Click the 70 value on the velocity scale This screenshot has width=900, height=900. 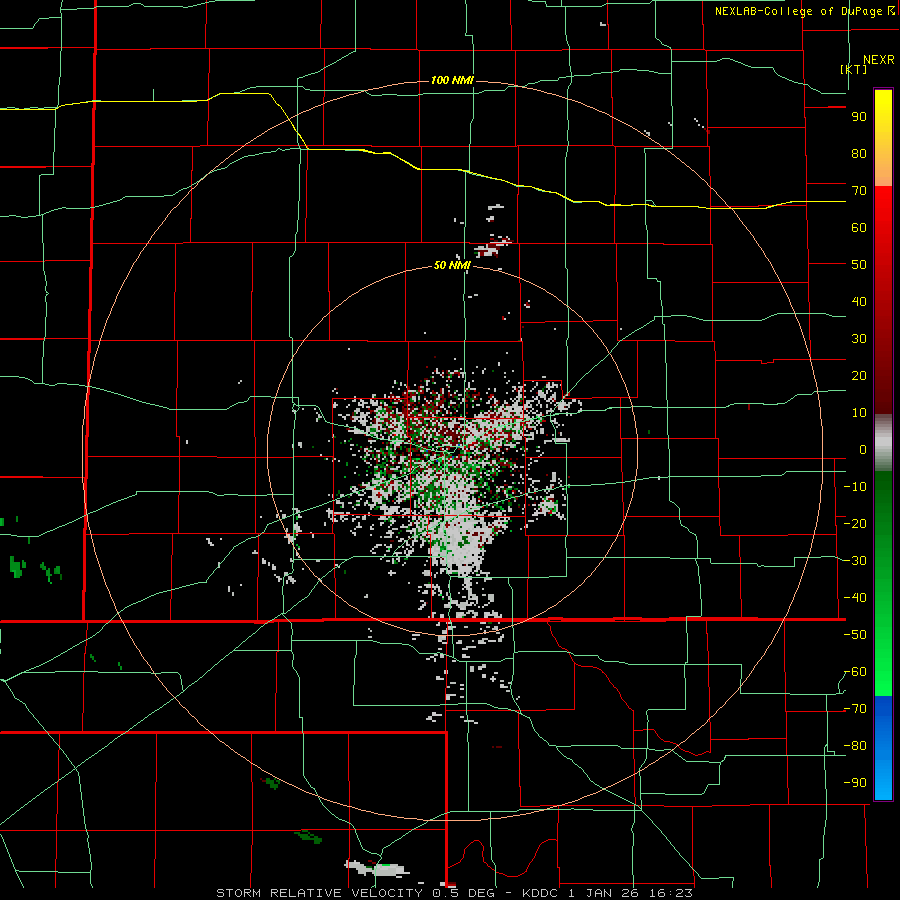pyautogui.click(x=859, y=191)
